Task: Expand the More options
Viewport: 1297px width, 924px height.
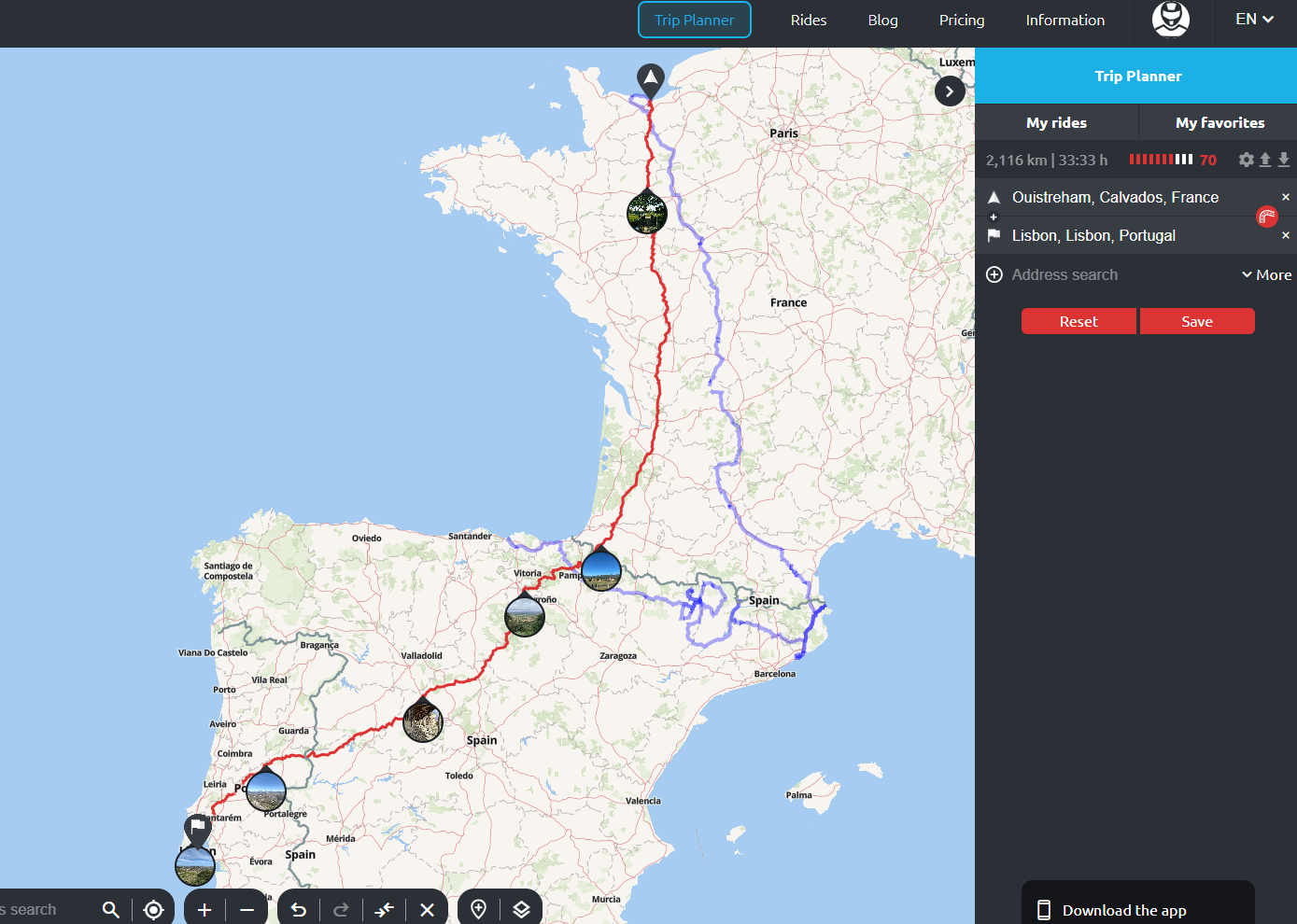Action: (1266, 274)
